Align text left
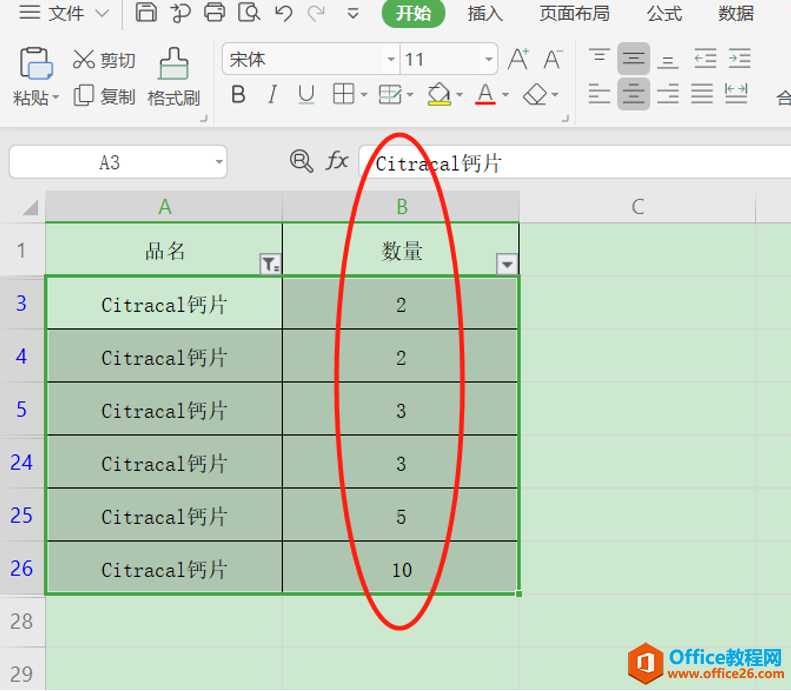Image resolution: width=791 pixels, height=691 pixels. [599, 94]
